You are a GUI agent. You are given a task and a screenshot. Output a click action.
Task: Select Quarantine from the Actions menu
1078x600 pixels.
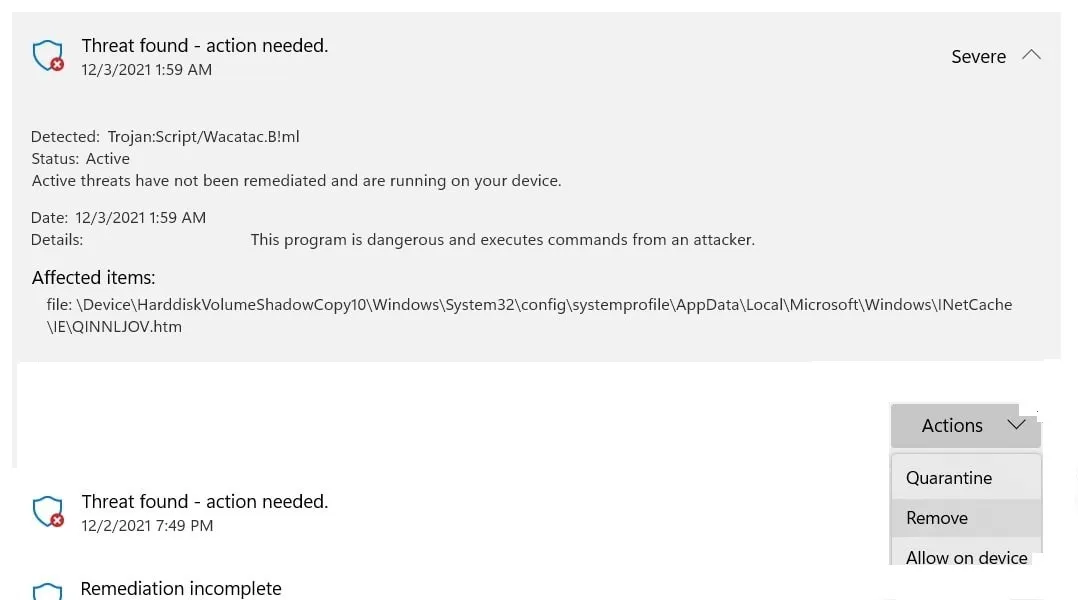tap(948, 478)
